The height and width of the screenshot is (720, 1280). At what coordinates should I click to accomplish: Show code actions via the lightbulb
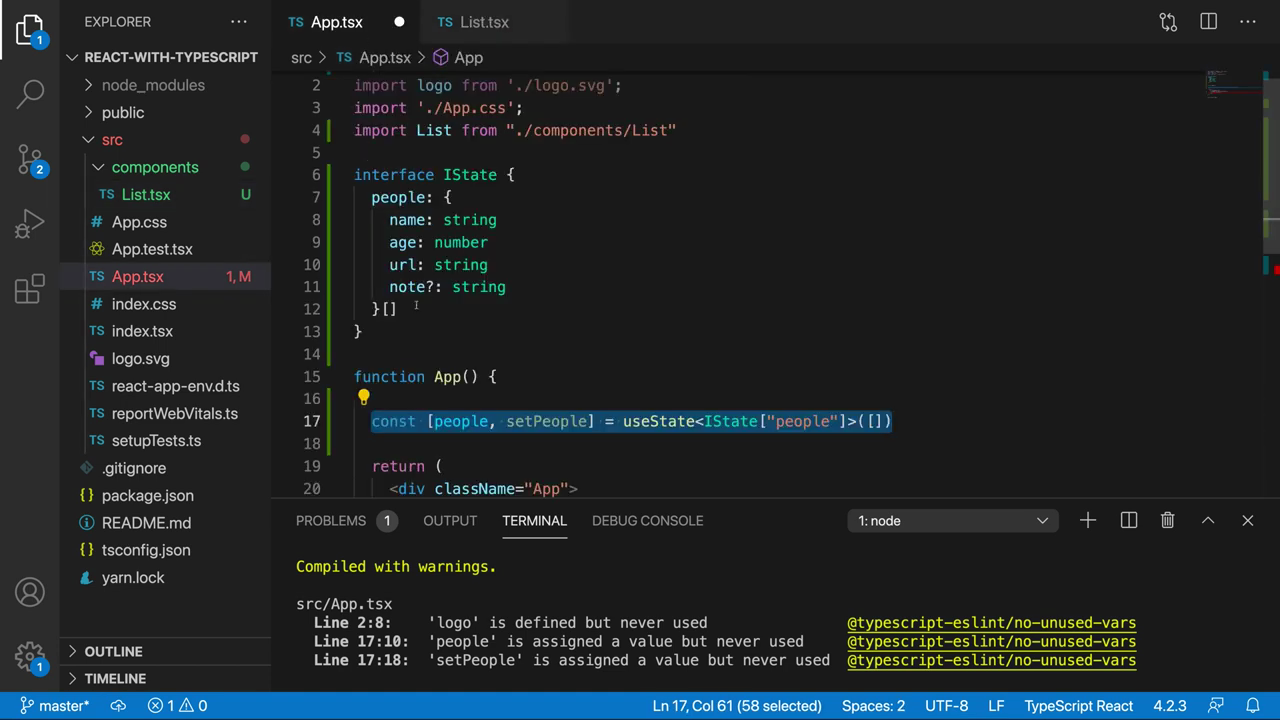pos(364,398)
